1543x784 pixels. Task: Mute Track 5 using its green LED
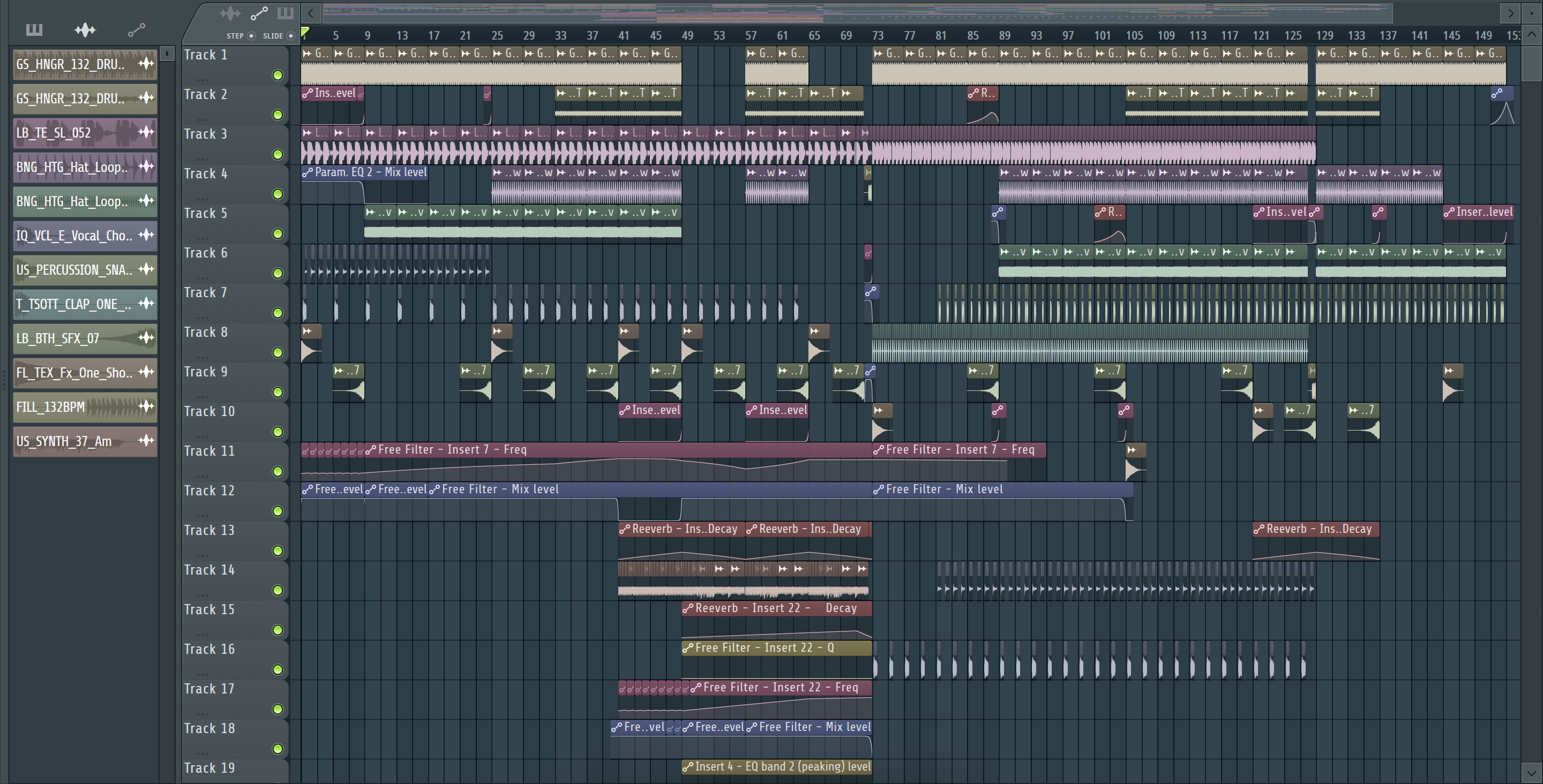(x=278, y=233)
